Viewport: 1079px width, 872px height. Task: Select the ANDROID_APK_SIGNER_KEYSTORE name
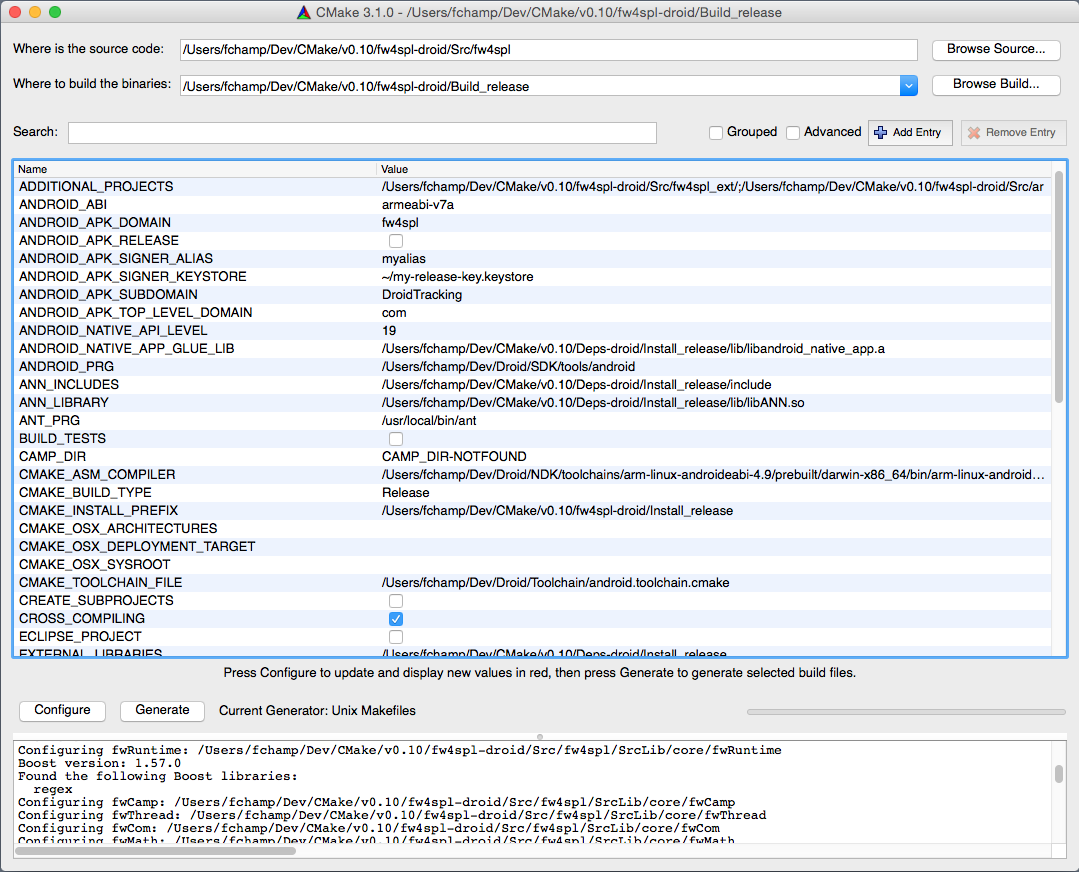[x=133, y=277]
